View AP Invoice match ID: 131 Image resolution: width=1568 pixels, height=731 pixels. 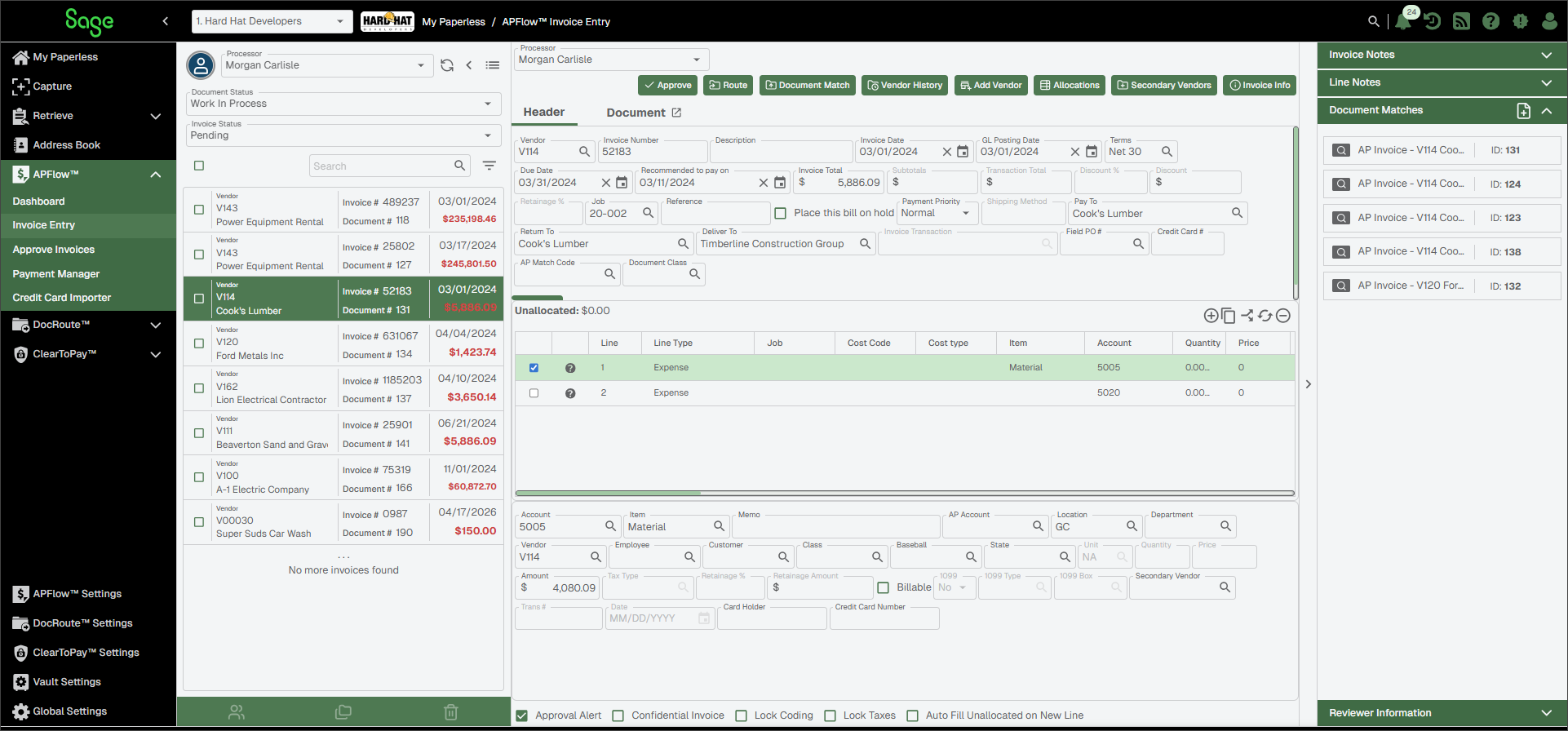point(1442,150)
